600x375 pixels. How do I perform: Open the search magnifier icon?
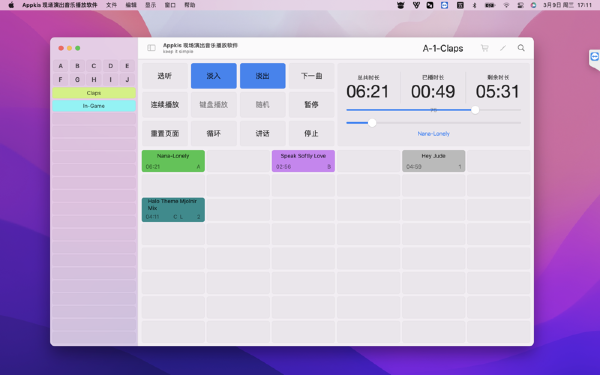pos(521,48)
